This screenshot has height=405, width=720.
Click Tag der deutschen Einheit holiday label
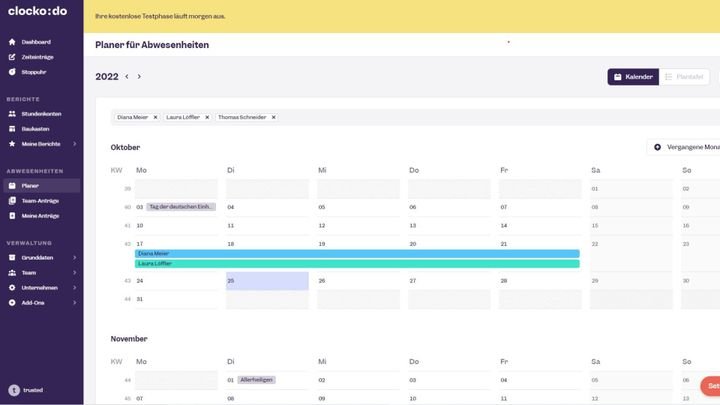tap(181, 207)
